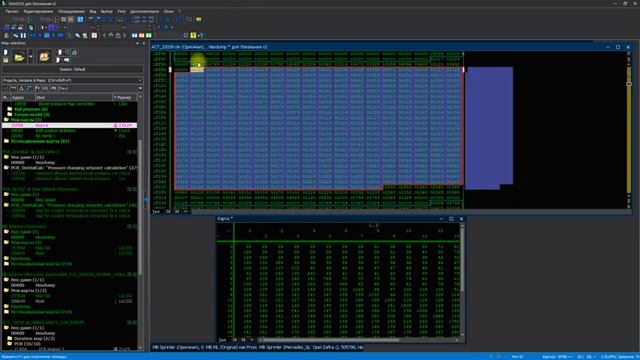Screen dimensions: 640x360
Task: Sort the list by the Адрес column
Action: (23, 98)
